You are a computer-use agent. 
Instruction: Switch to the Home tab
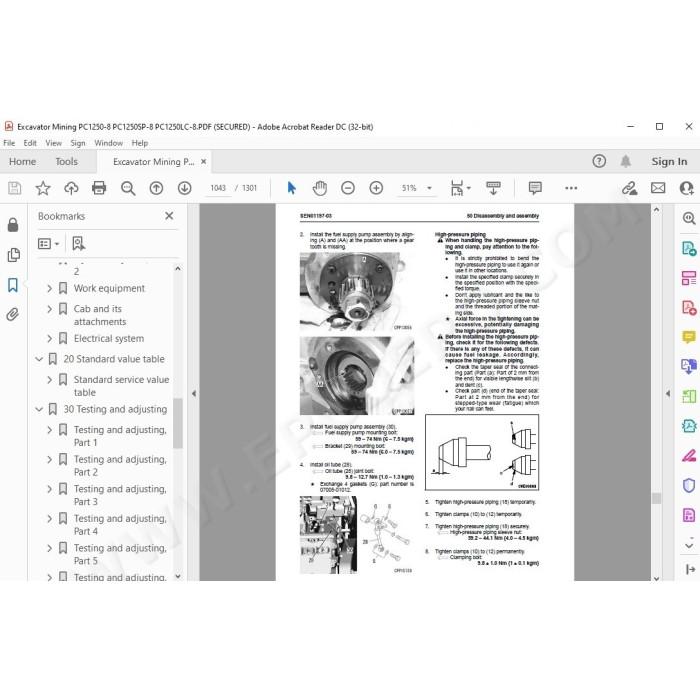(x=22, y=162)
